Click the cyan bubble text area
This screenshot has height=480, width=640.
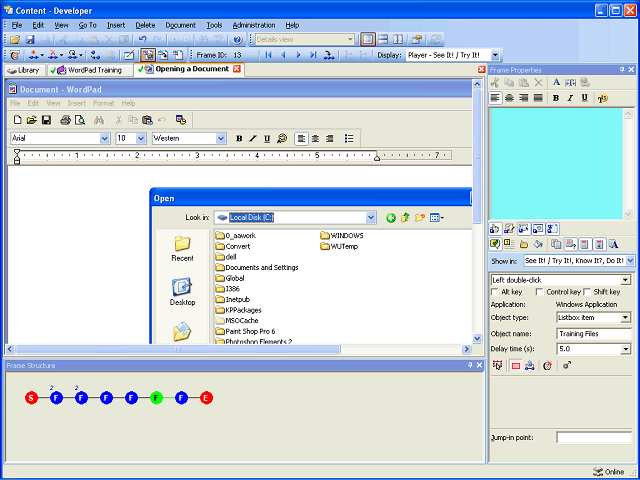click(556, 164)
